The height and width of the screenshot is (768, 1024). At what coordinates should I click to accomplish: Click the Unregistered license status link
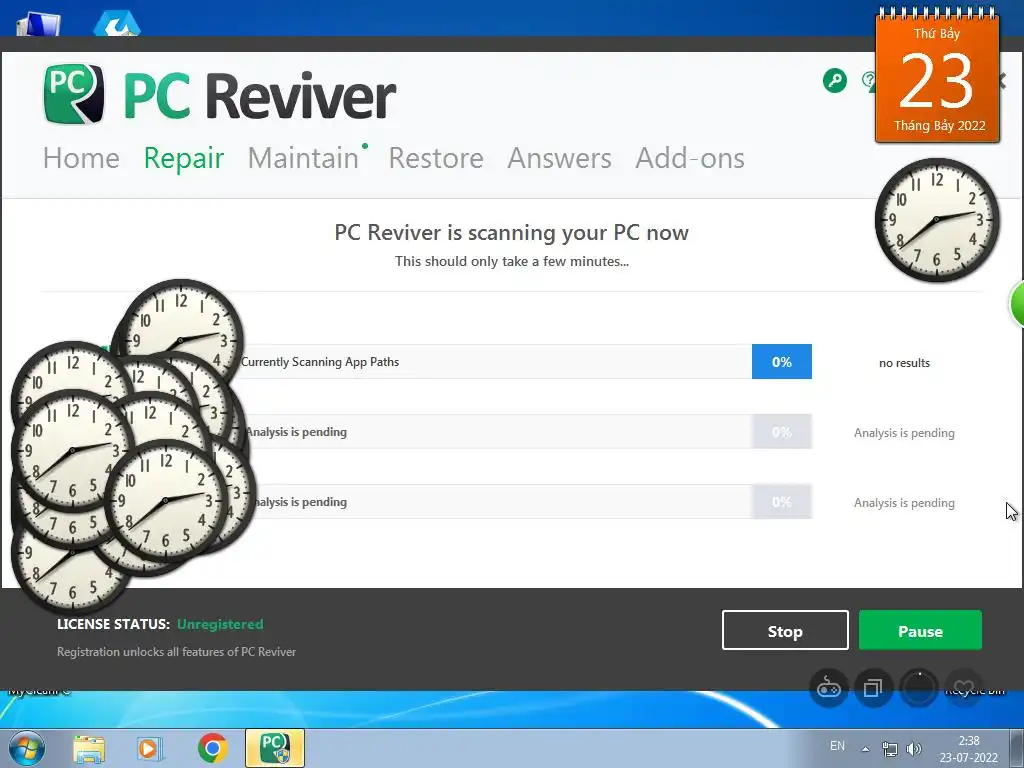pos(220,624)
